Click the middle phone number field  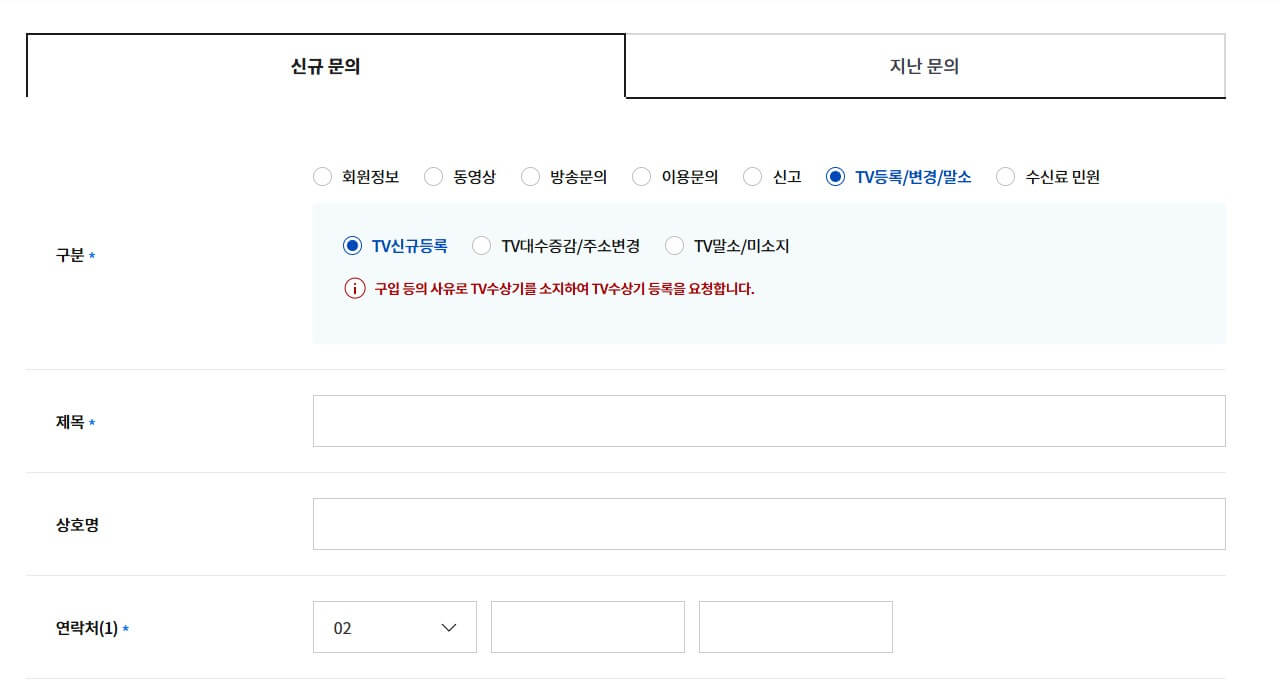(x=587, y=627)
